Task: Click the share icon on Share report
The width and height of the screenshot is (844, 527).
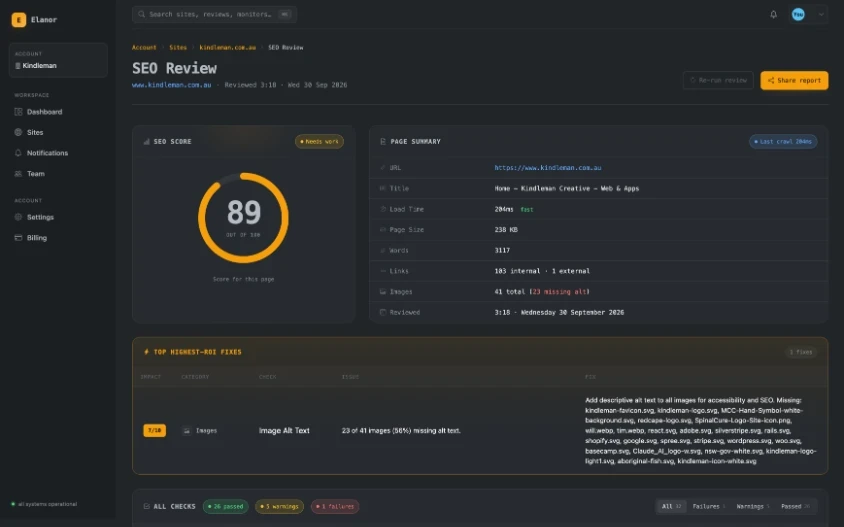Action: [771, 81]
